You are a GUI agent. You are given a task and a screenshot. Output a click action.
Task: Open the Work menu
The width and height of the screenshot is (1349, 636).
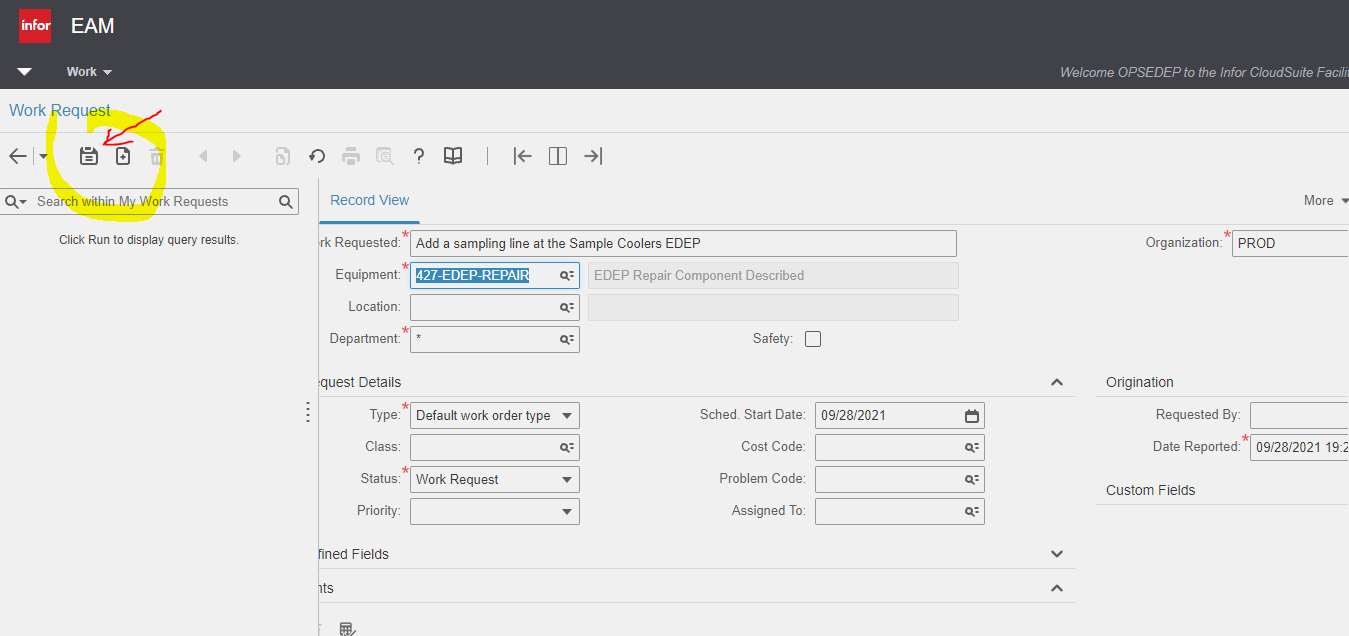89,72
